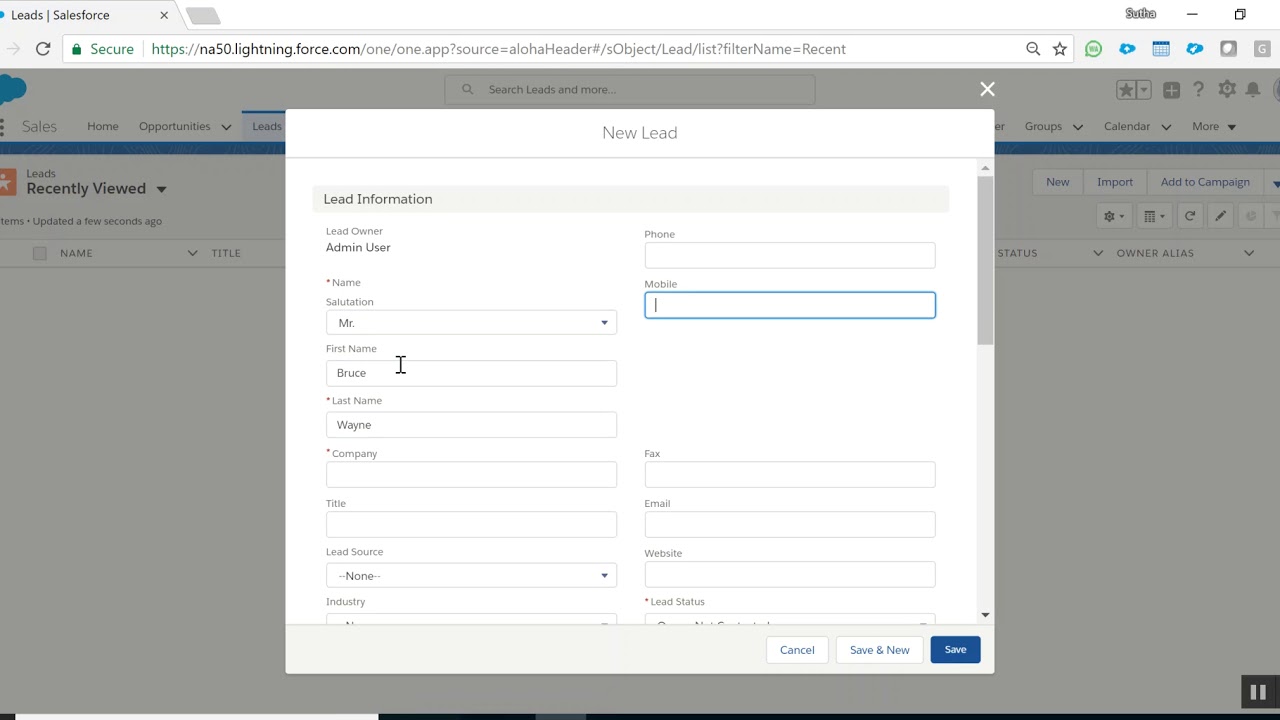Click the inline edit pencil icon
The height and width of the screenshot is (720, 1280).
tap(1220, 216)
